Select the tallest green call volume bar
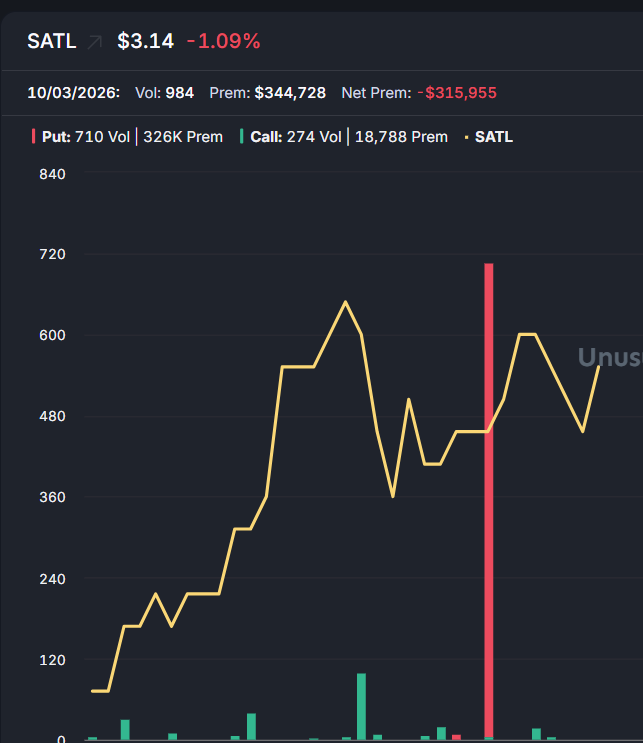This screenshot has height=743, width=643. 361,706
